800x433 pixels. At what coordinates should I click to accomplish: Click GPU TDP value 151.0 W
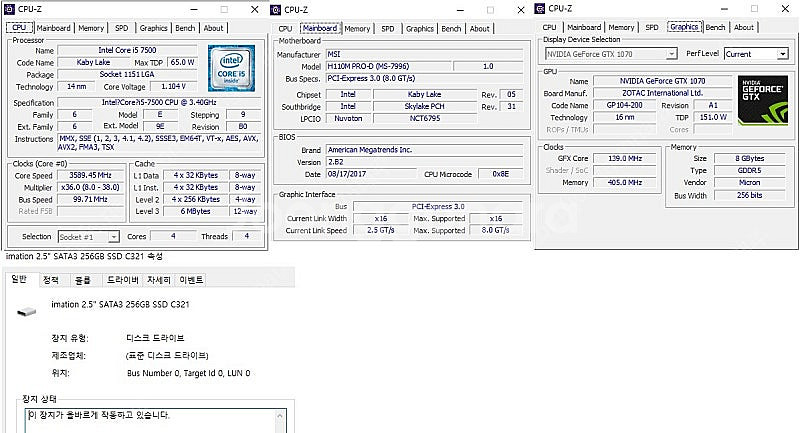713,117
